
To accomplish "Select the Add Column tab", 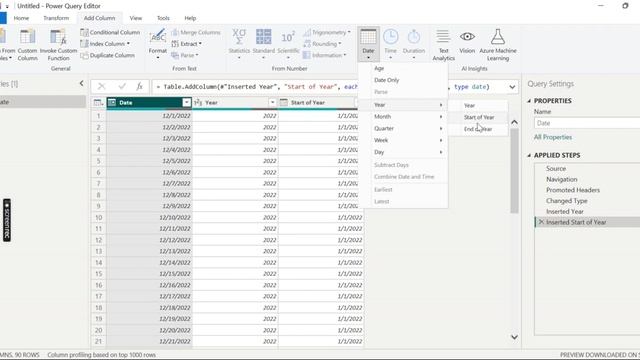I will coord(99,18).
